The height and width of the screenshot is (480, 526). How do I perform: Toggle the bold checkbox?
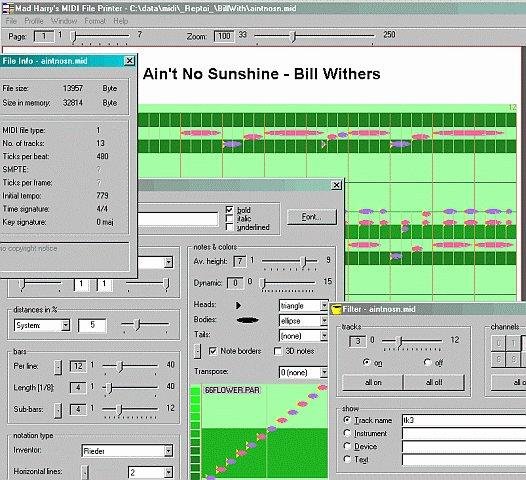[229, 210]
